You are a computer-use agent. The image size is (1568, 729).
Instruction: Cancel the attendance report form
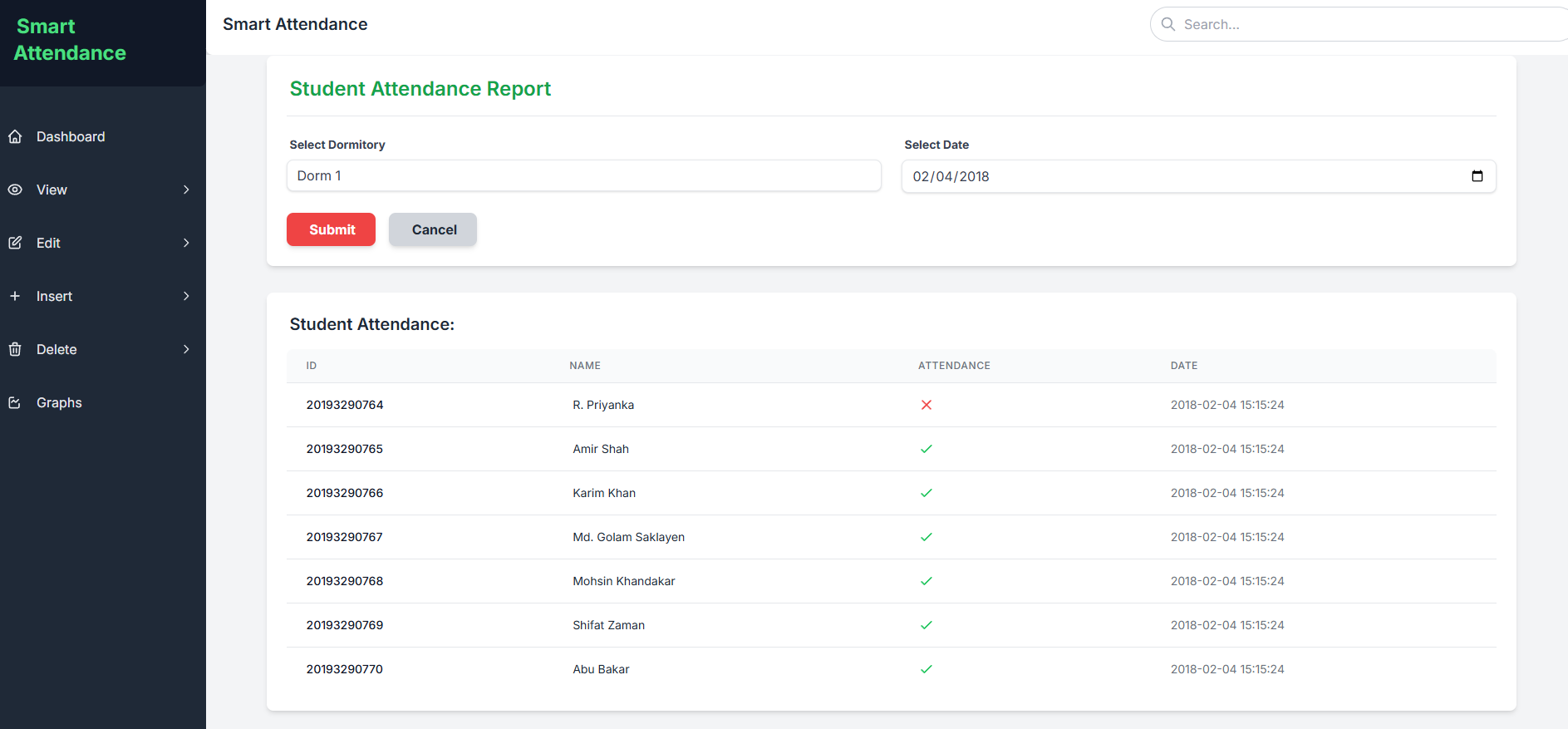click(433, 229)
